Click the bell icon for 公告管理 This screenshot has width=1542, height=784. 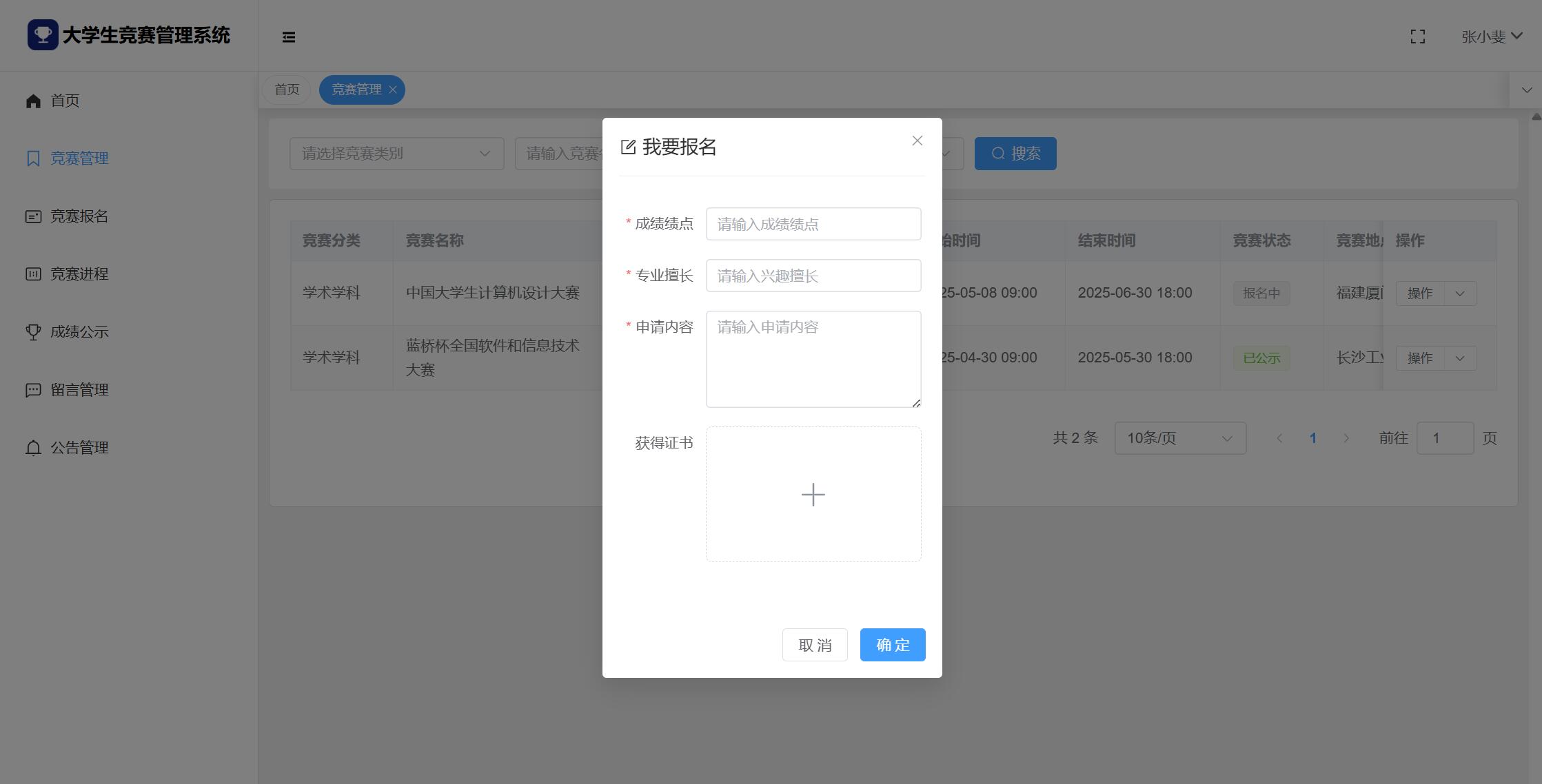coord(33,448)
